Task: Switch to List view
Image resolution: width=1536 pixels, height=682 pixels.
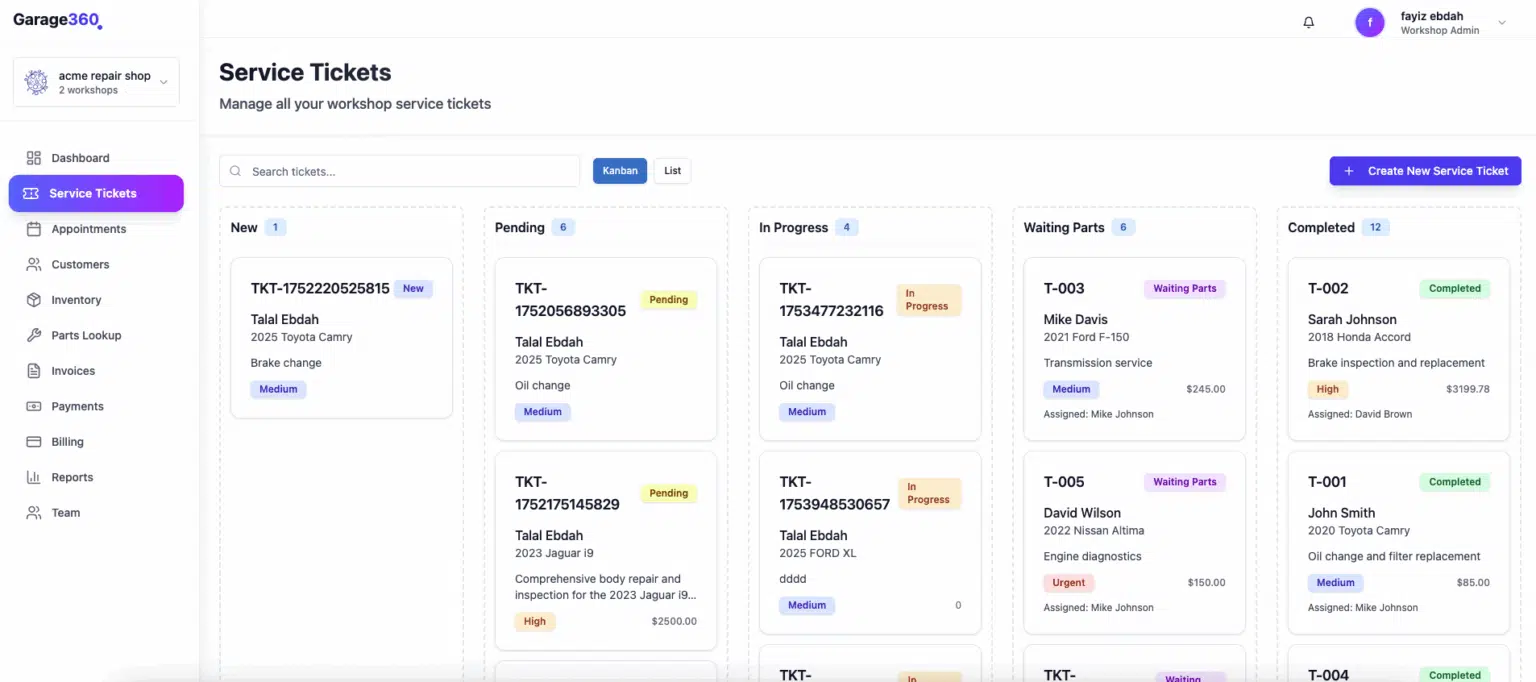Action: click(x=671, y=170)
